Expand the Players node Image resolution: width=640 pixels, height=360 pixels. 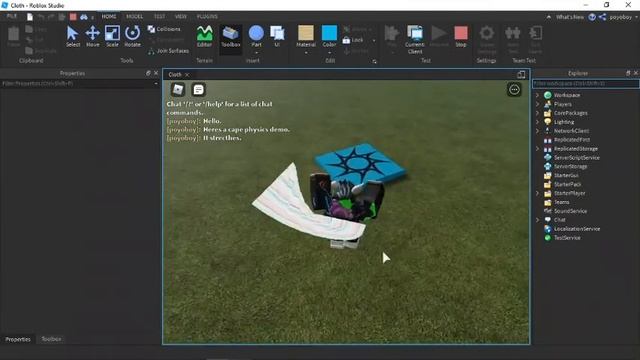pyautogui.click(x=538, y=104)
